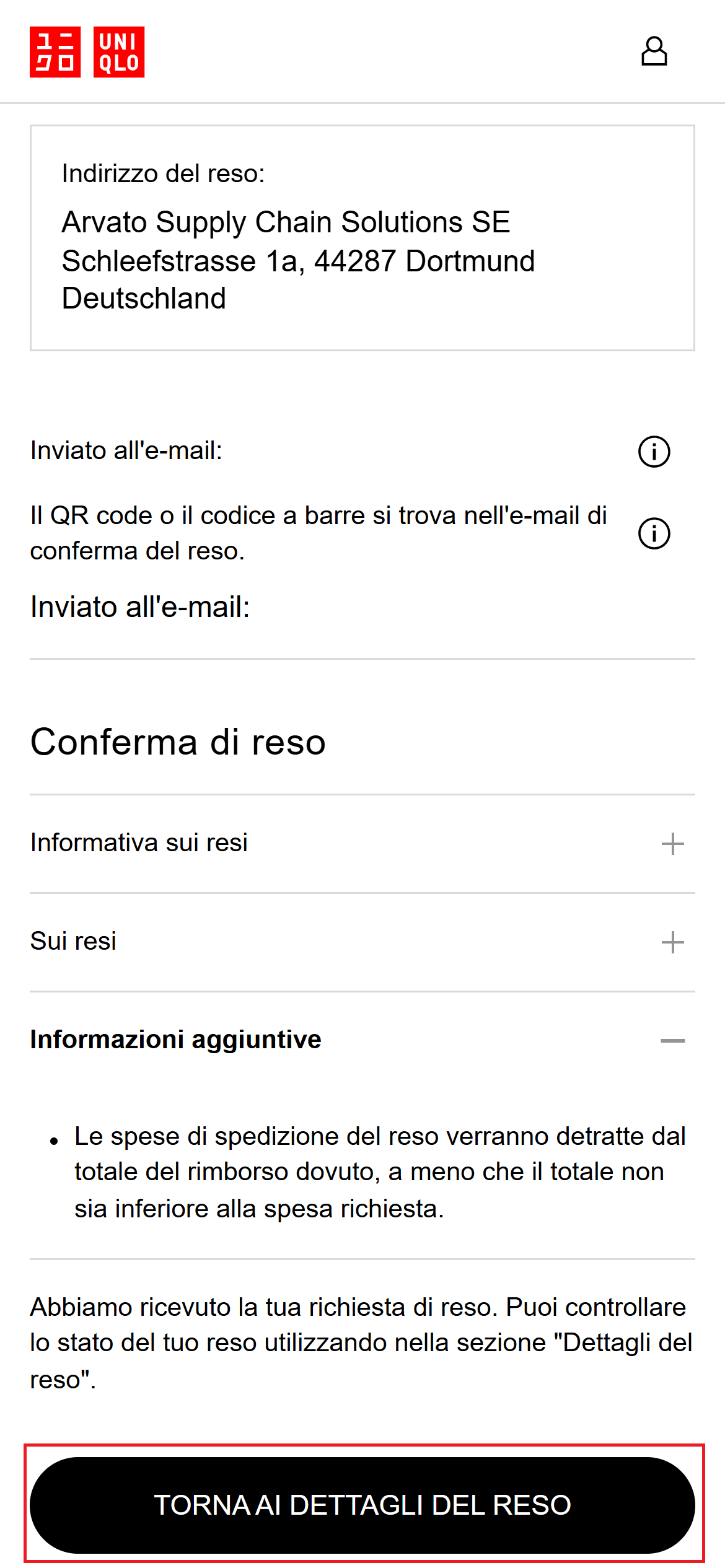Click the red English UNIQLO logo

point(119,52)
